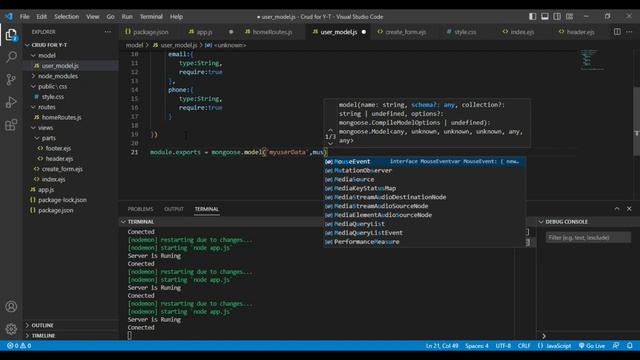Screen dimensions: 640x360
Task: Show next signature with down arrow
Action: point(330,143)
